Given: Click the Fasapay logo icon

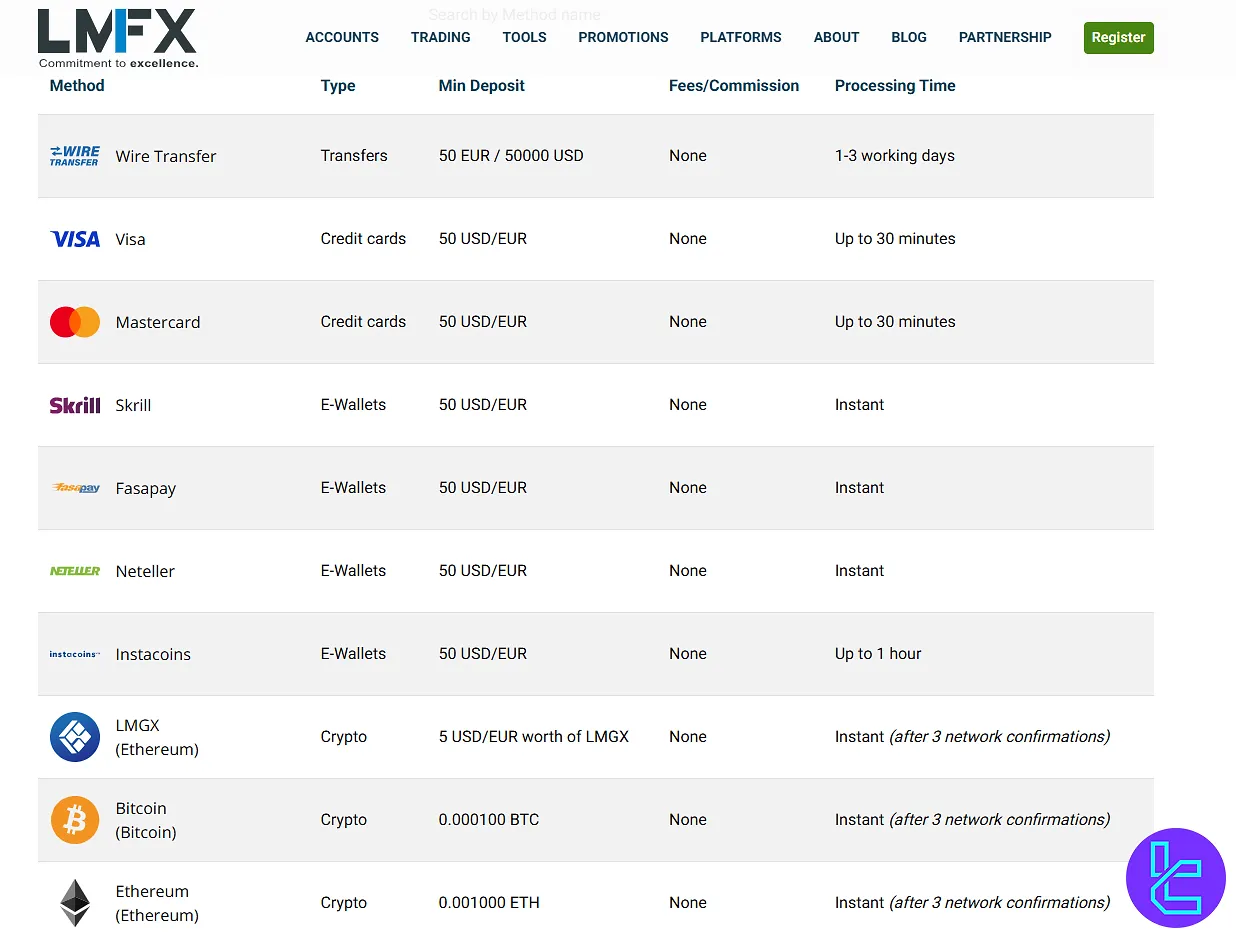Looking at the screenshot, I should click(x=75, y=488).
